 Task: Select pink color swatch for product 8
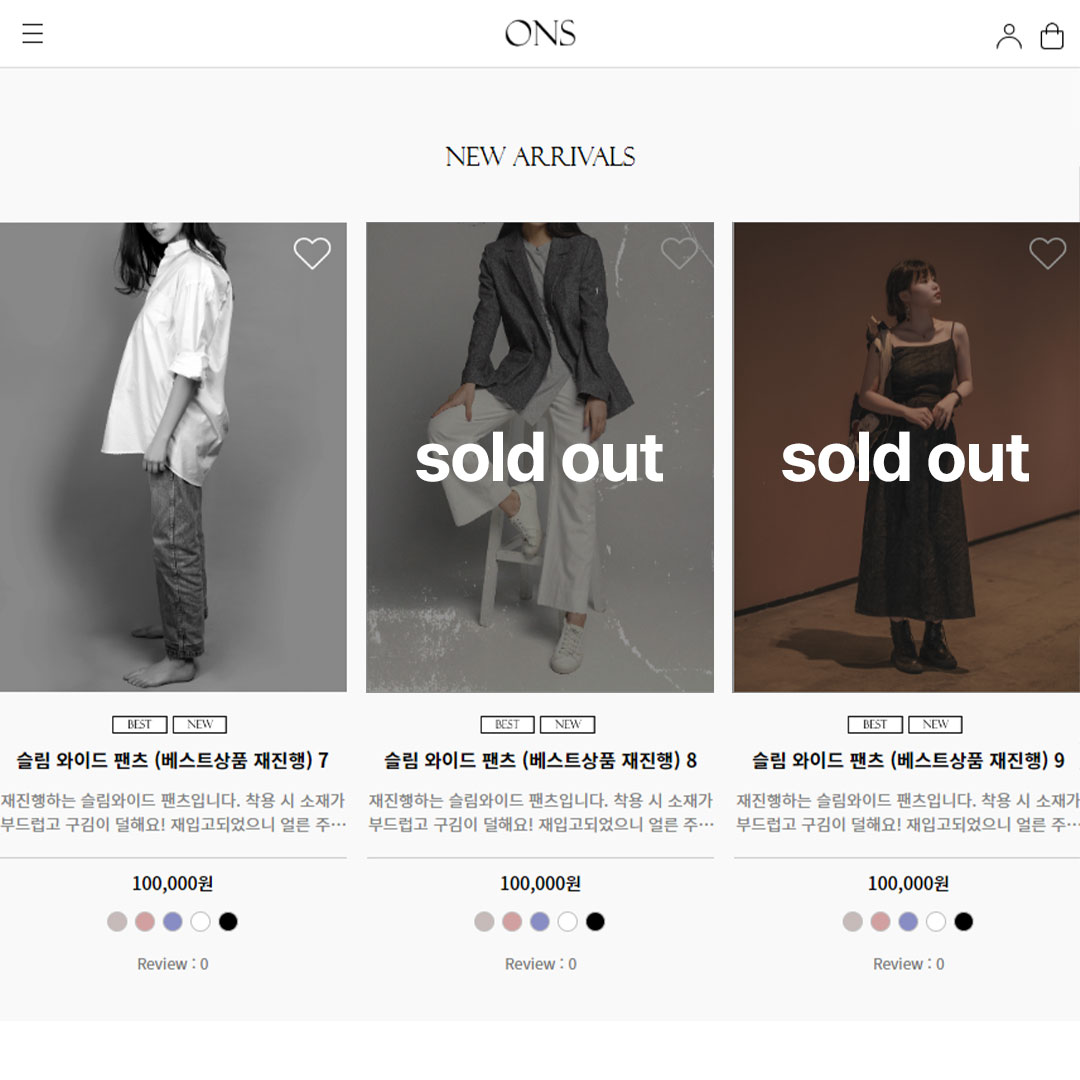512,921
